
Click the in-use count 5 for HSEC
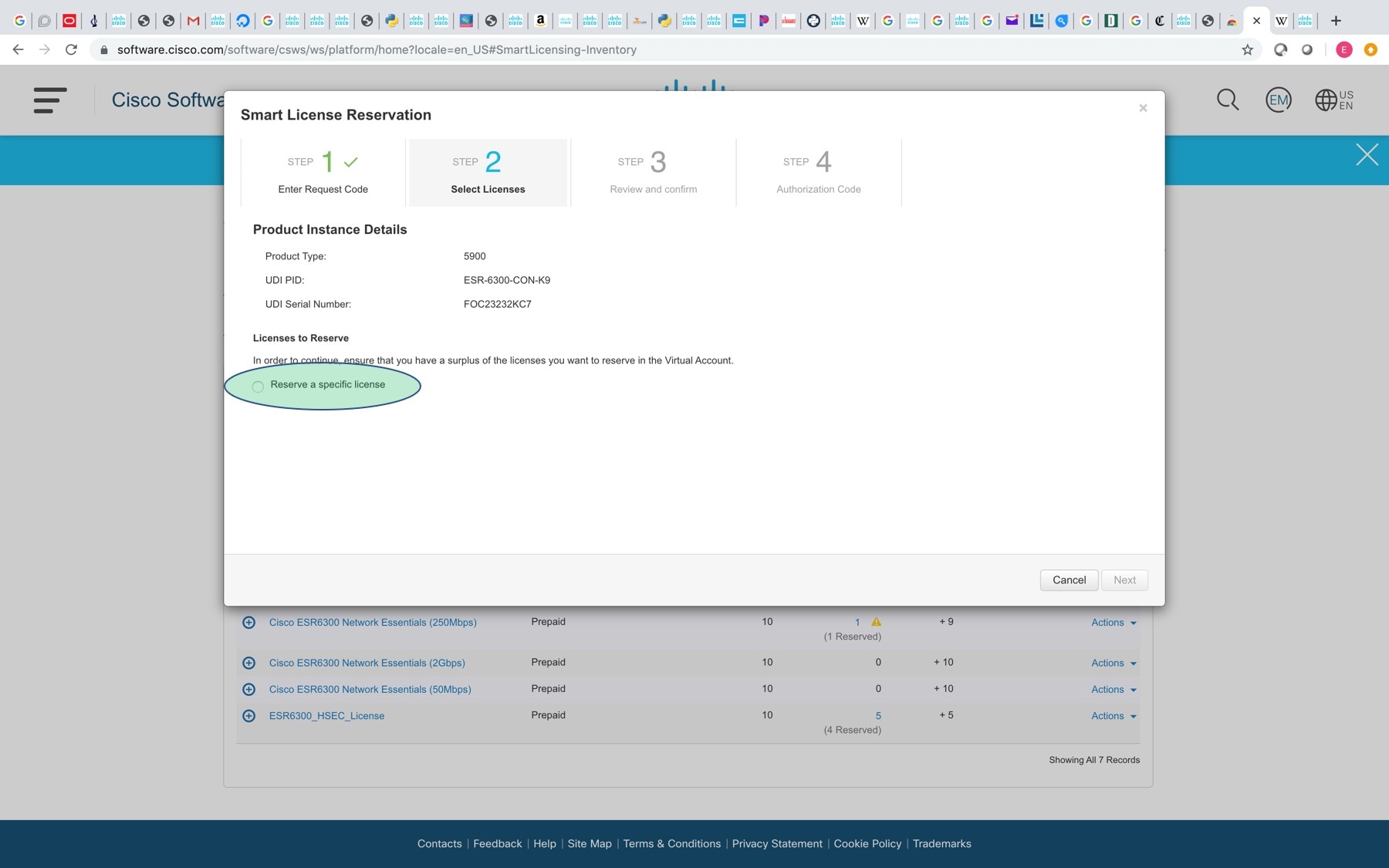[878, 716]
